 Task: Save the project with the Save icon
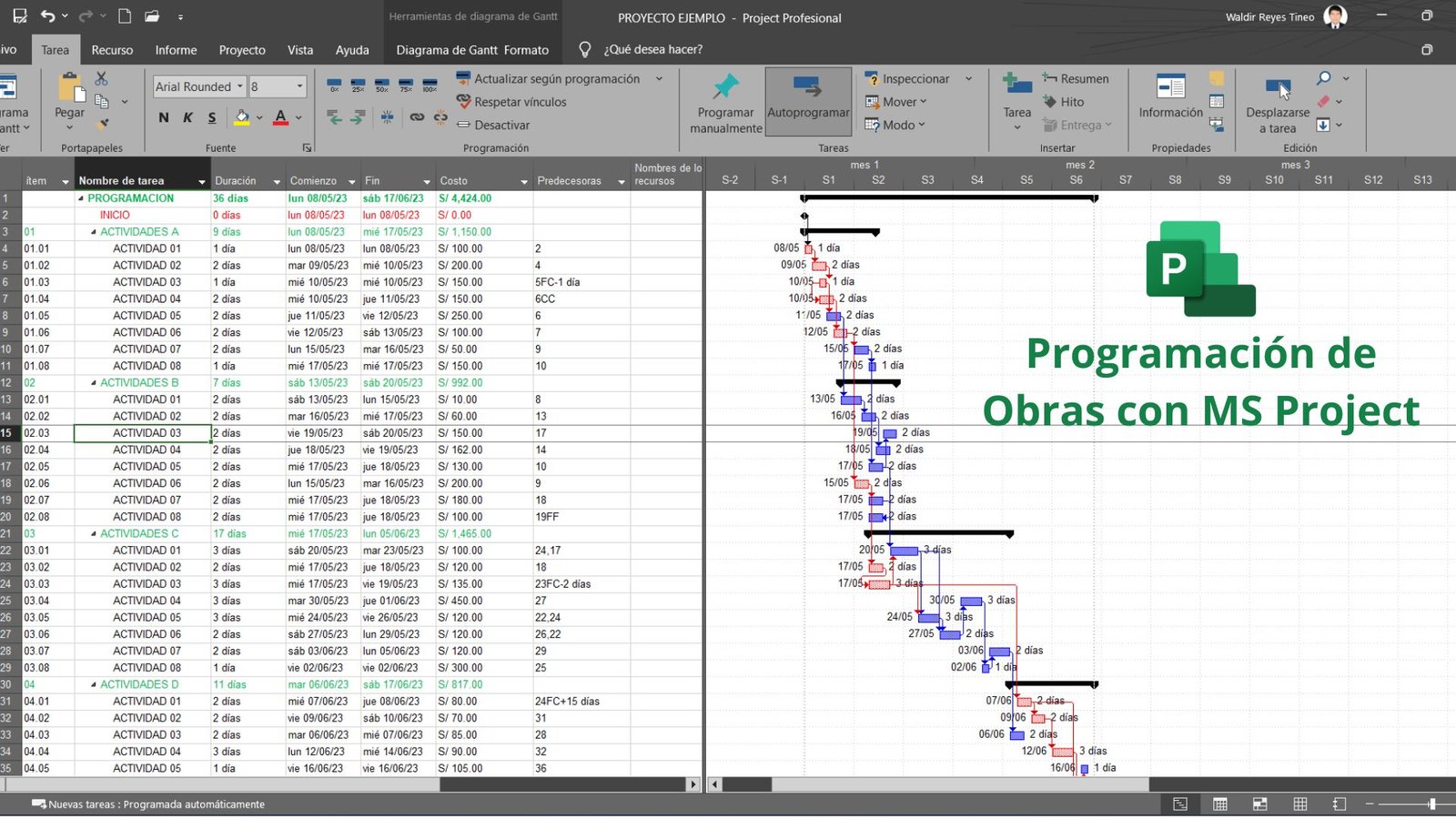tap(19, 16)
